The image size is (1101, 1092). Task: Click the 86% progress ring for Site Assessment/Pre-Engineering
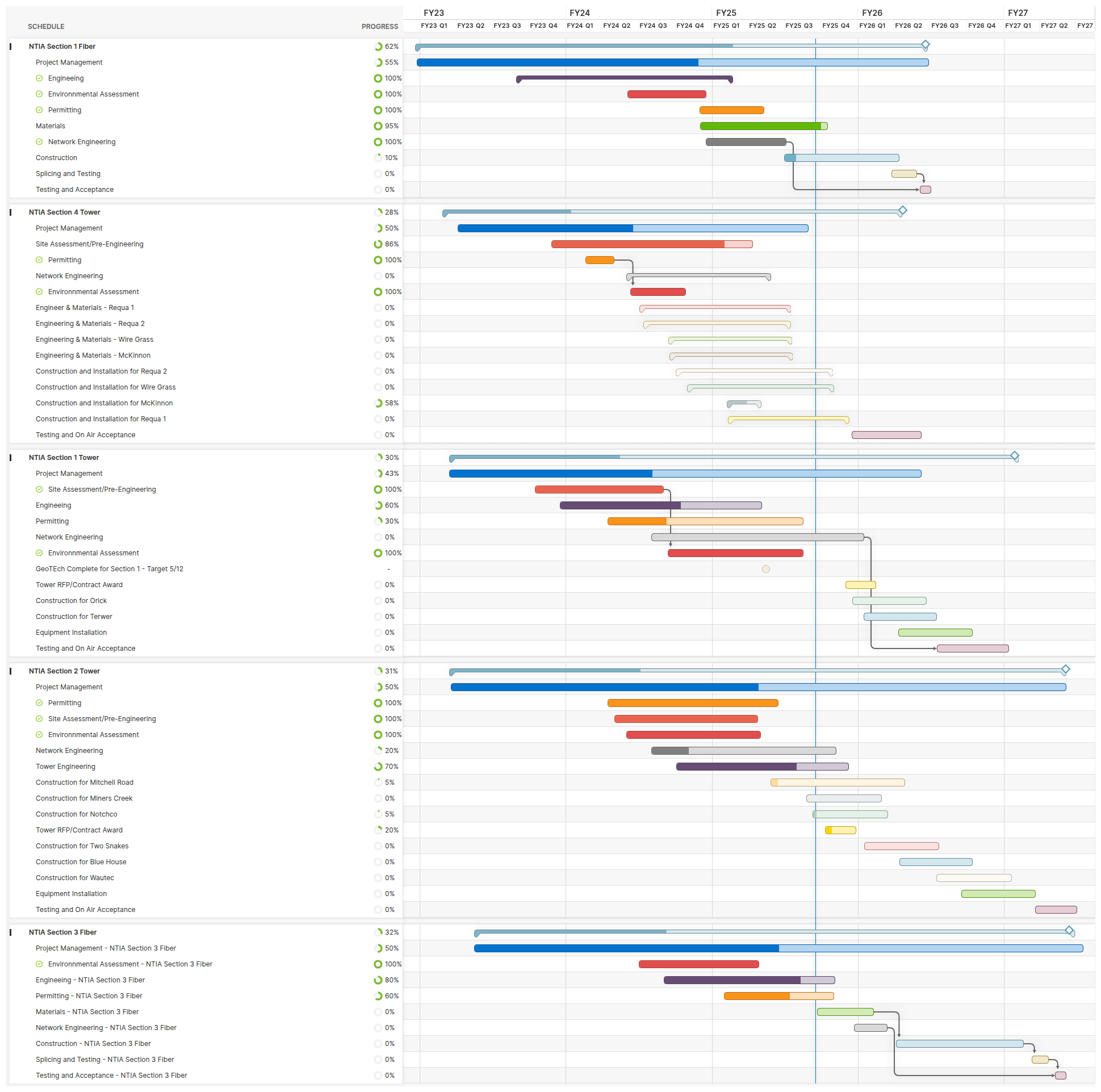point(378,244)
